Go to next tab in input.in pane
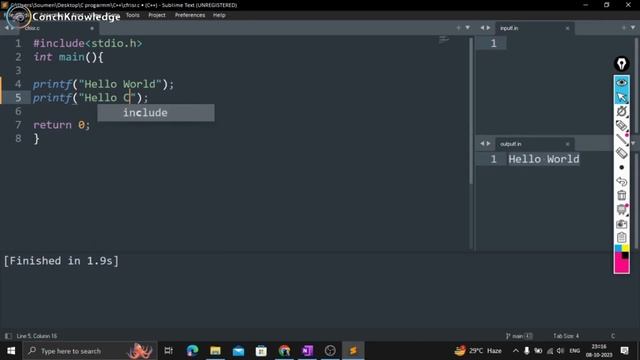The image size is (640, 360). (488, 28)
